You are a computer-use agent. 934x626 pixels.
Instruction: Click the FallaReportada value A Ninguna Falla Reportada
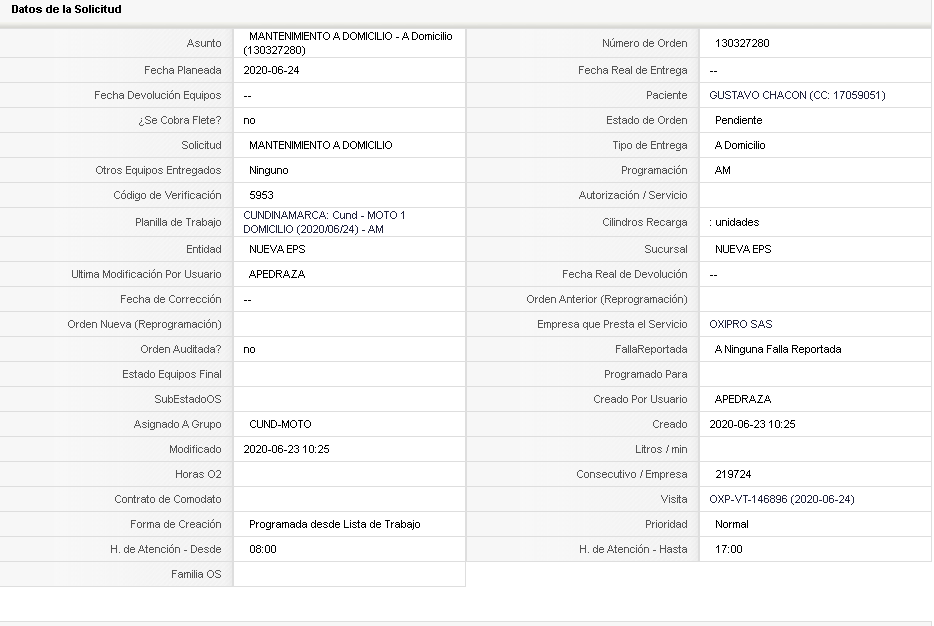[777, 349]
